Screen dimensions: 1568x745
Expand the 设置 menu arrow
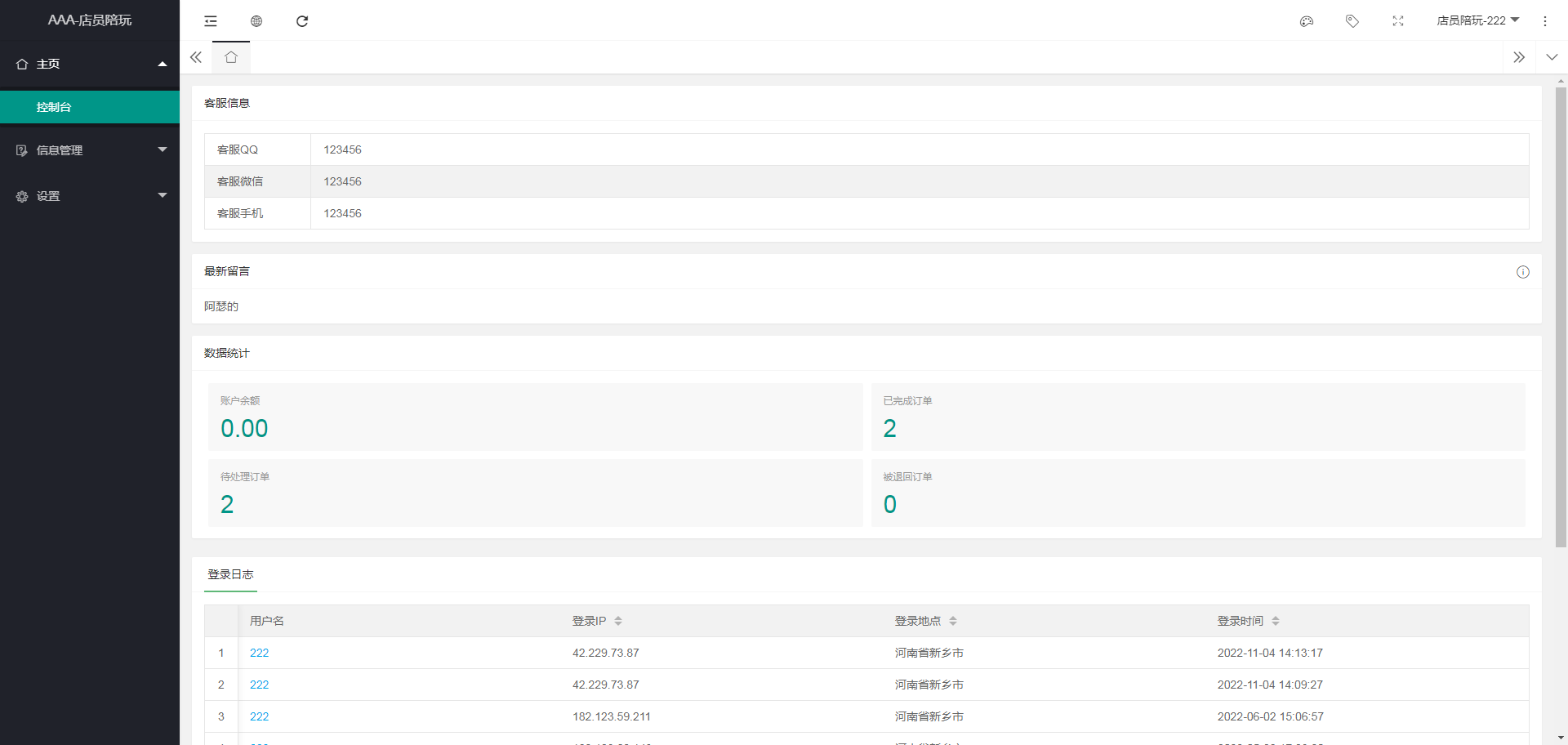pyautogui.click(x=163, y=195)
